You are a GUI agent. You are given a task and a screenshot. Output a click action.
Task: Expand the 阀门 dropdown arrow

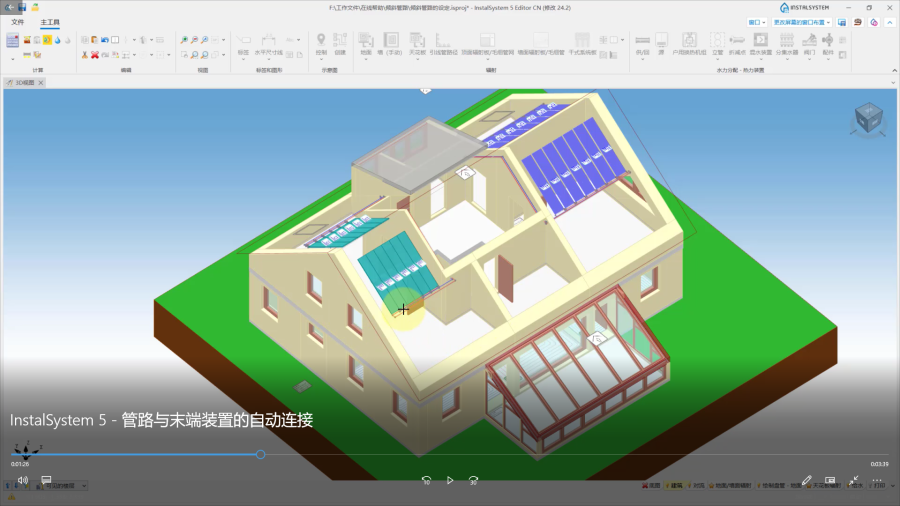click(809, 59)
